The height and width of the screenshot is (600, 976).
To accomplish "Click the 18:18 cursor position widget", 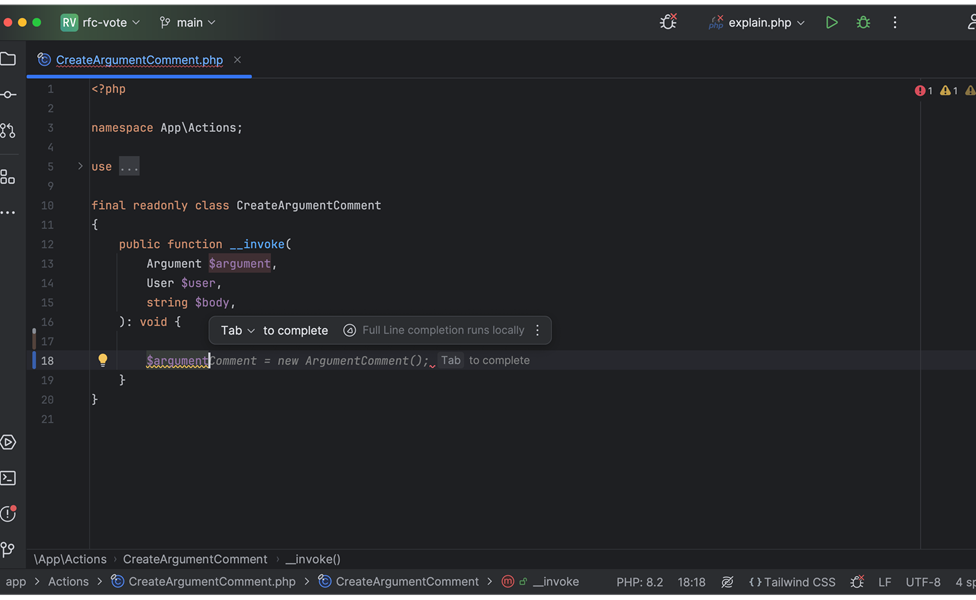I will click(x=692, y=582).
